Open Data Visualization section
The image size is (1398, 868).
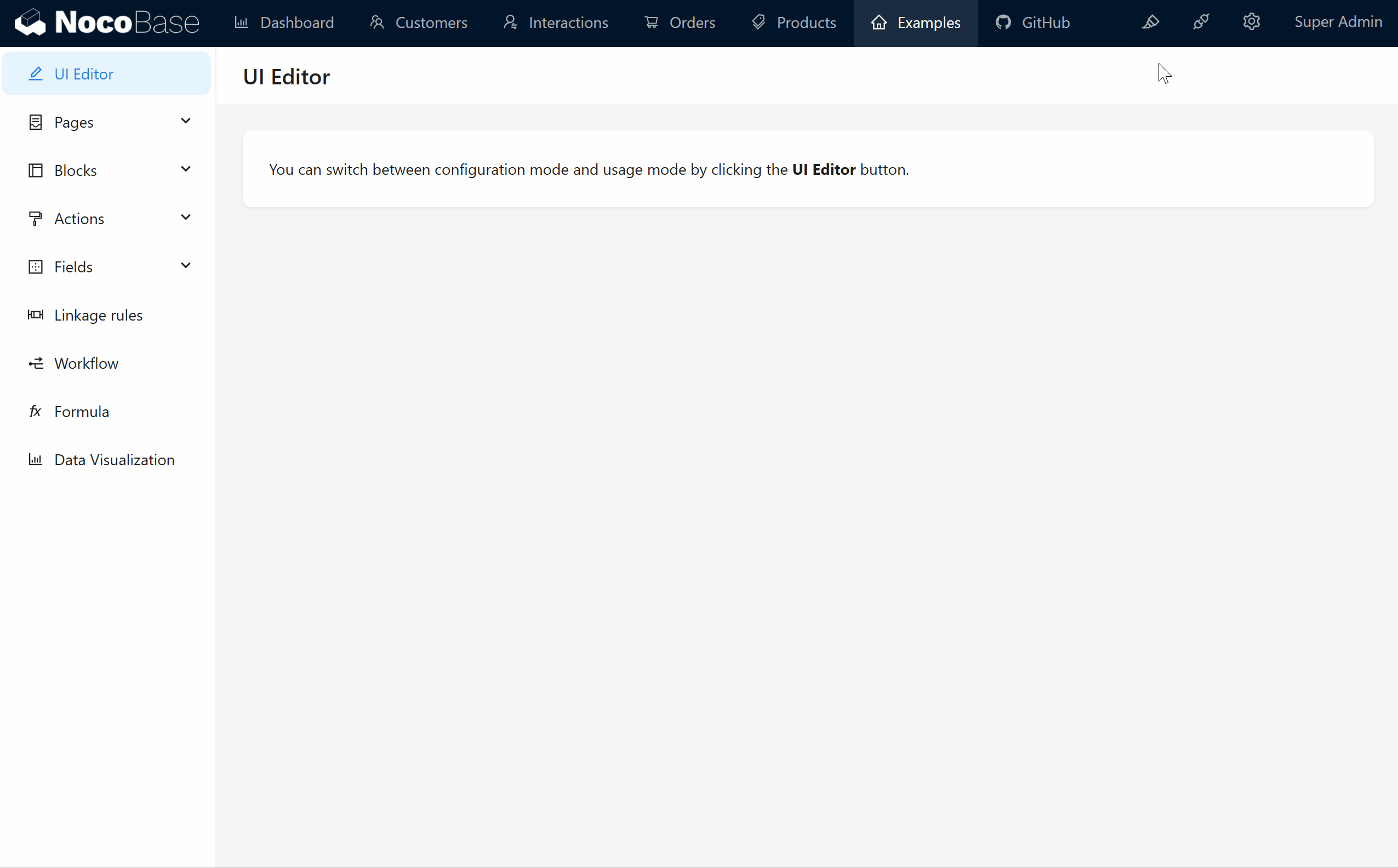tap(114, 459)
